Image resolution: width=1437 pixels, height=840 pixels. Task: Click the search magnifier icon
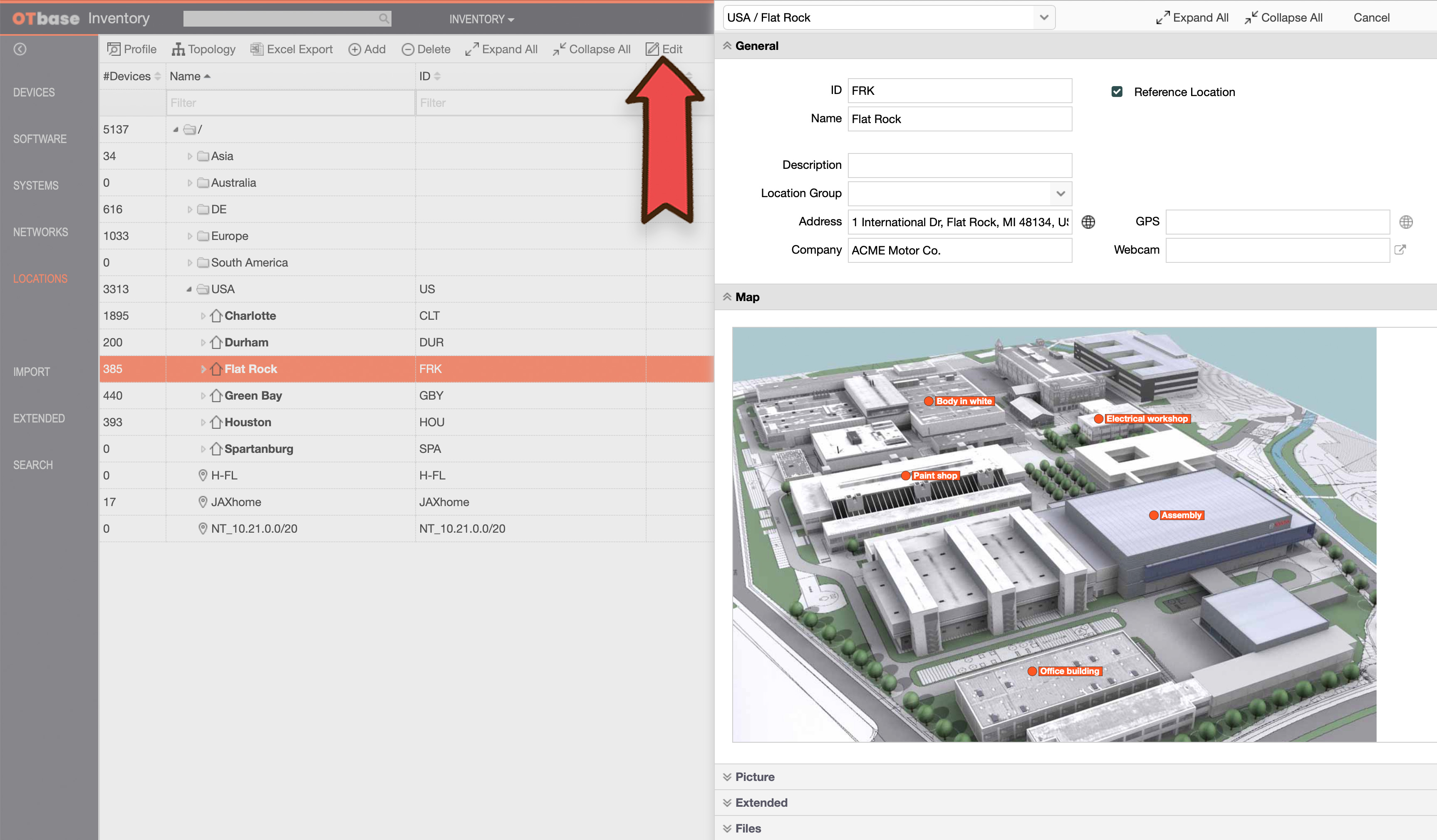tap(384, 19)
